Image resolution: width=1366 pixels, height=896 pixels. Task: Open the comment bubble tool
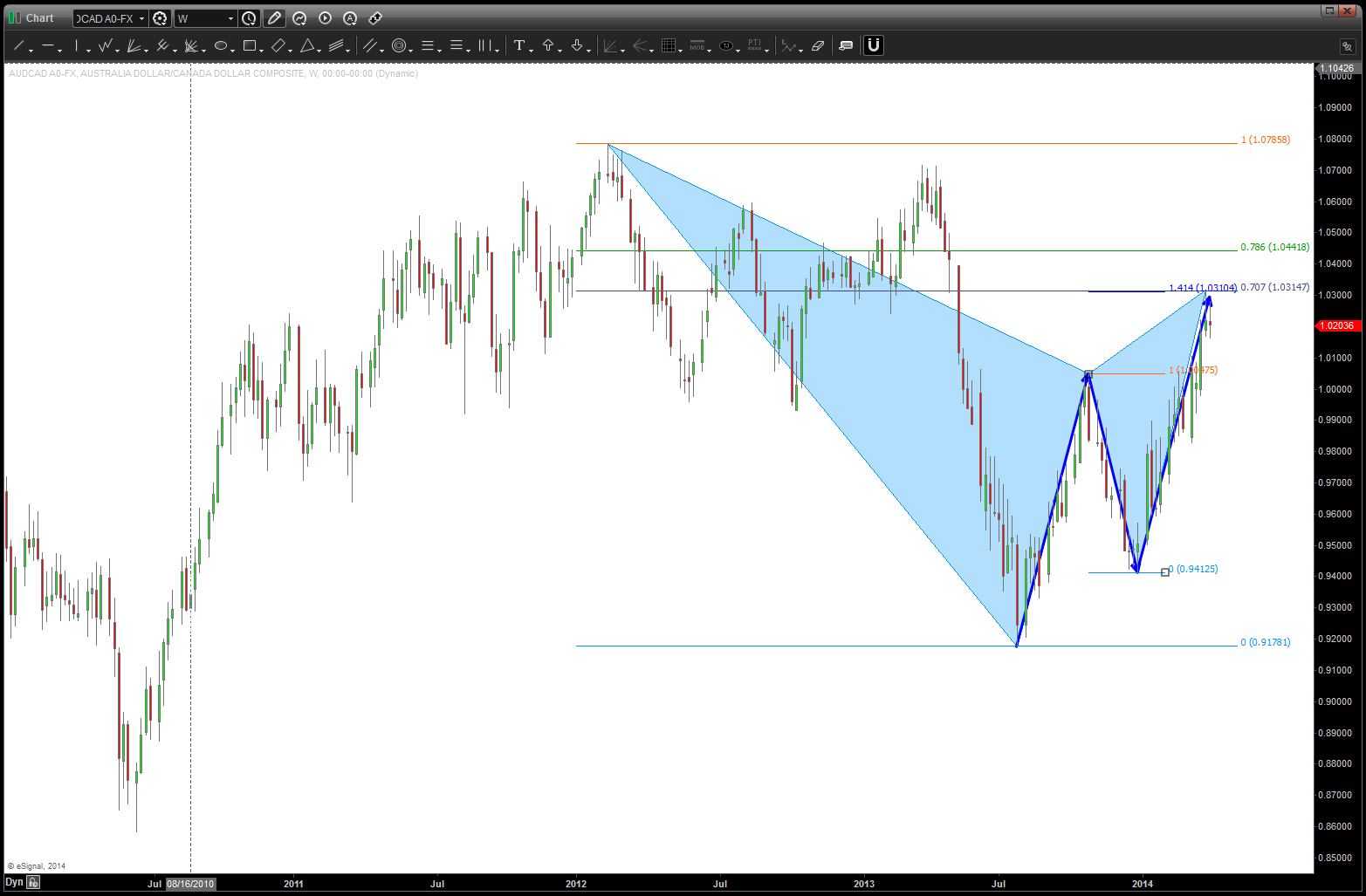coord(846,45)
